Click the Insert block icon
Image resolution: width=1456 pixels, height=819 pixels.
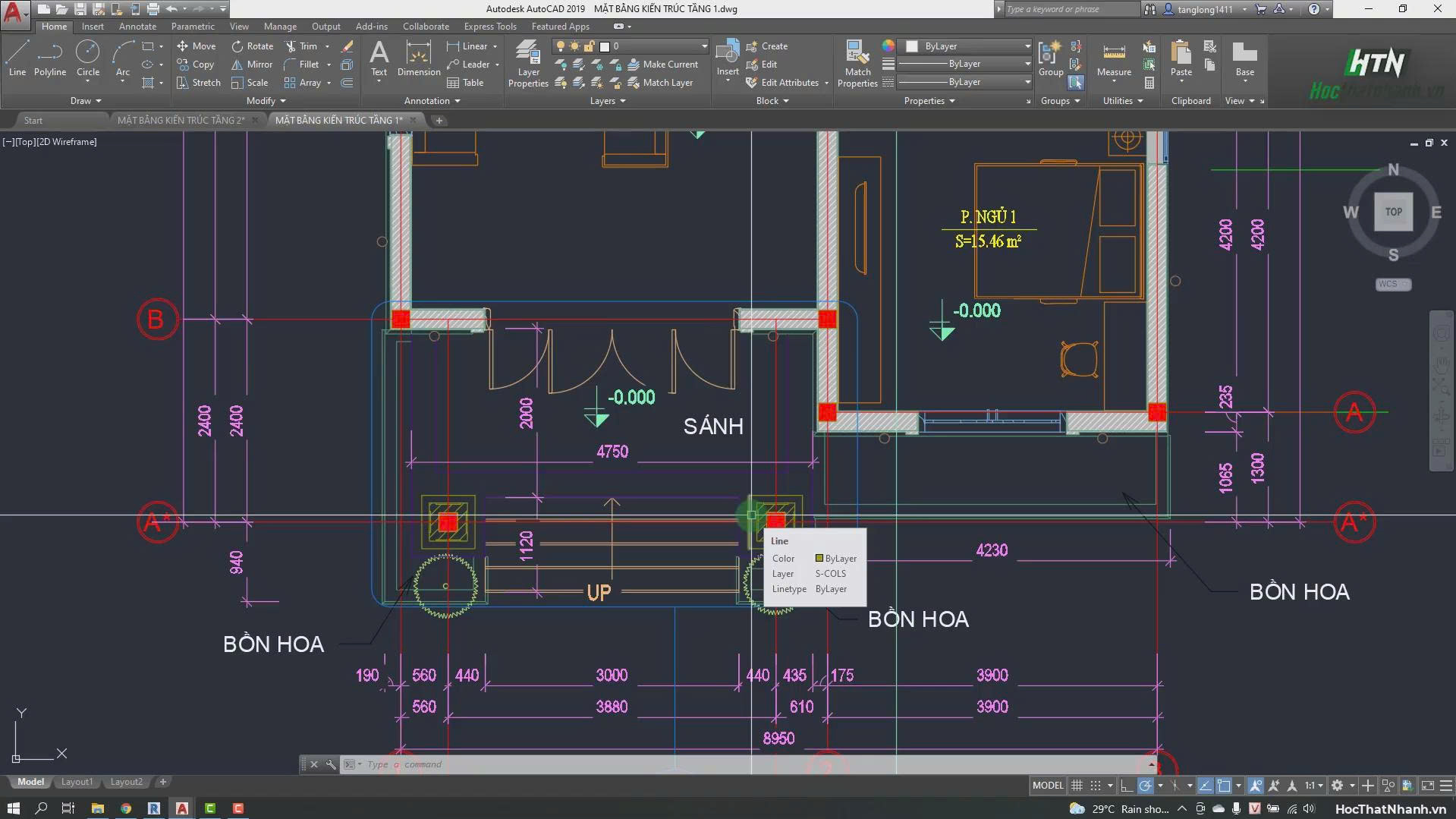click(x=728, y=58)
